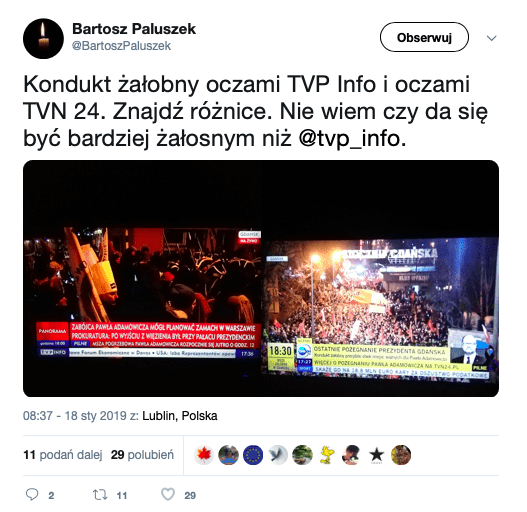Enlarge the attached TV screens photo

pos(261,278)
